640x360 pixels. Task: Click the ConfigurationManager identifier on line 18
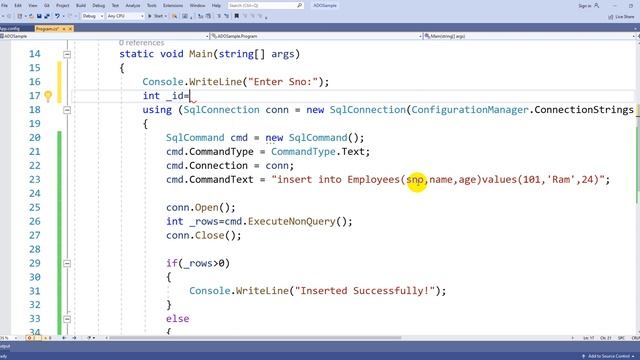pyautogui.click(x=470, y=110)
